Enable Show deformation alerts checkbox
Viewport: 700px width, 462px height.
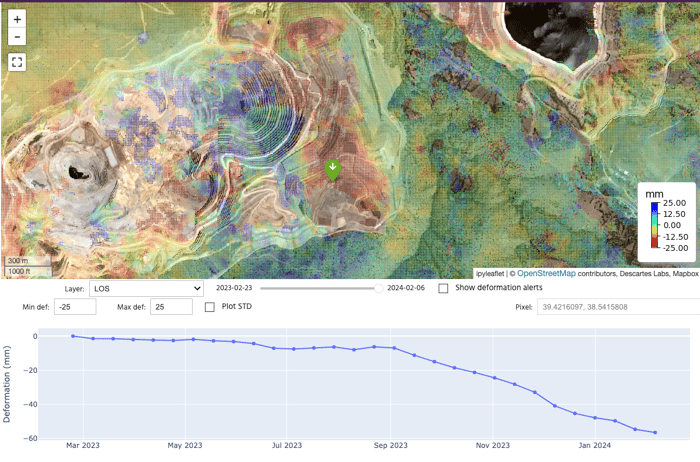click(443, 288)
